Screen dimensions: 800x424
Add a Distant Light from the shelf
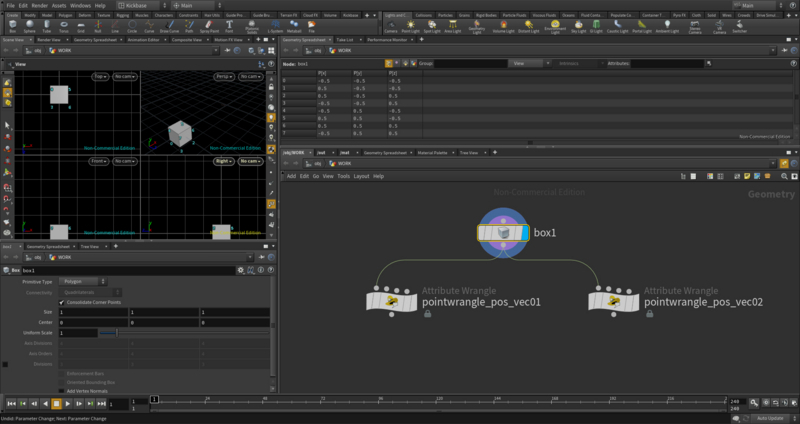pos(529,26)
